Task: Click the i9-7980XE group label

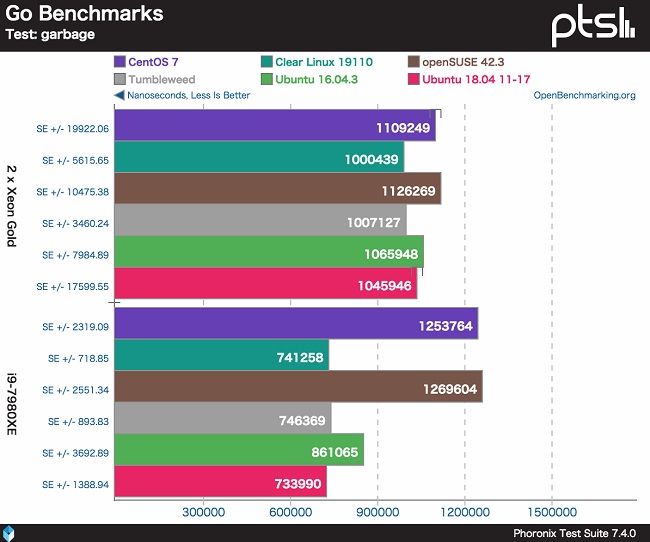Action: tap(11, 404)
